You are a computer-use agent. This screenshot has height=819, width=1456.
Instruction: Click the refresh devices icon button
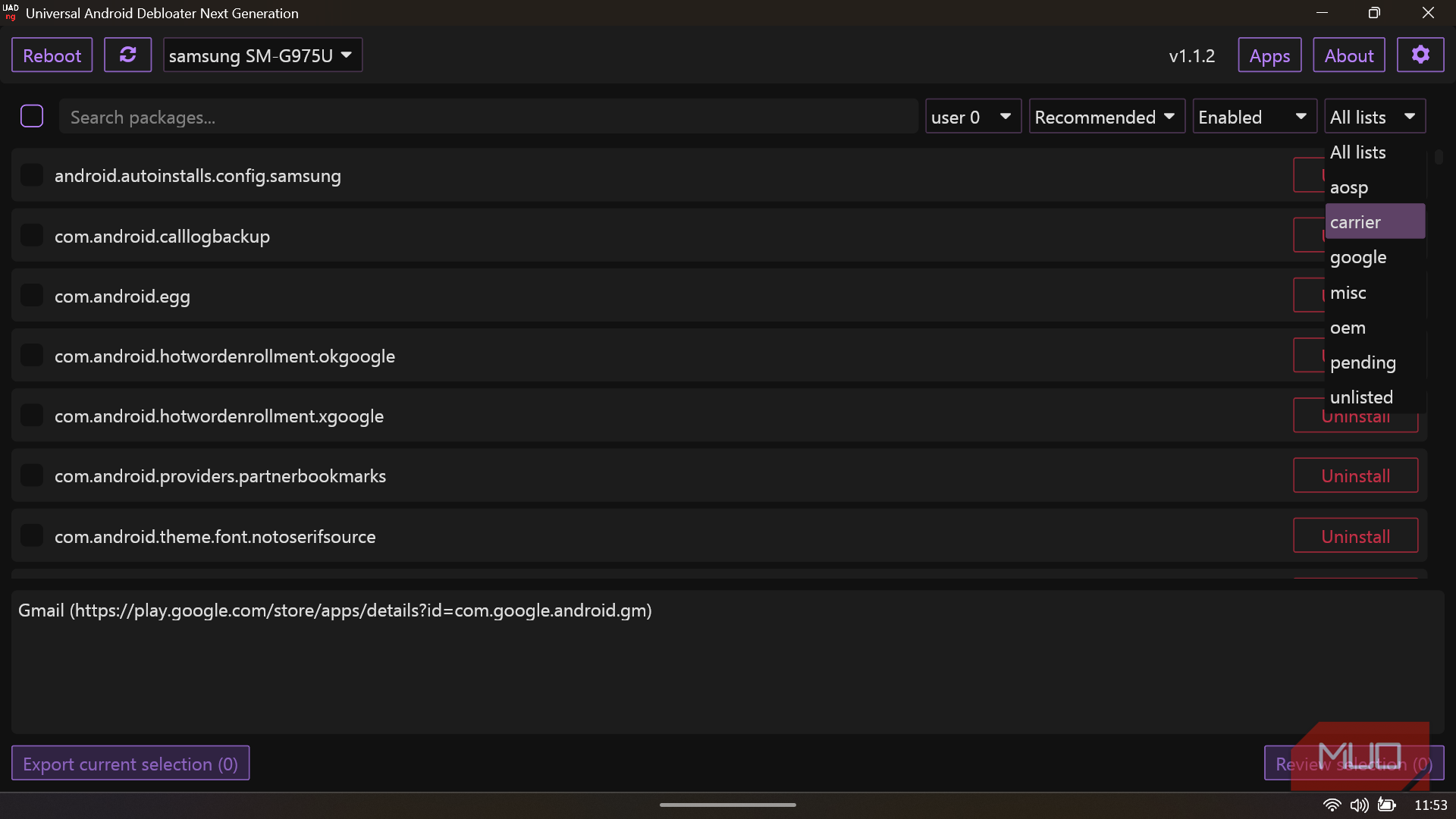click(x=127, y=55)
